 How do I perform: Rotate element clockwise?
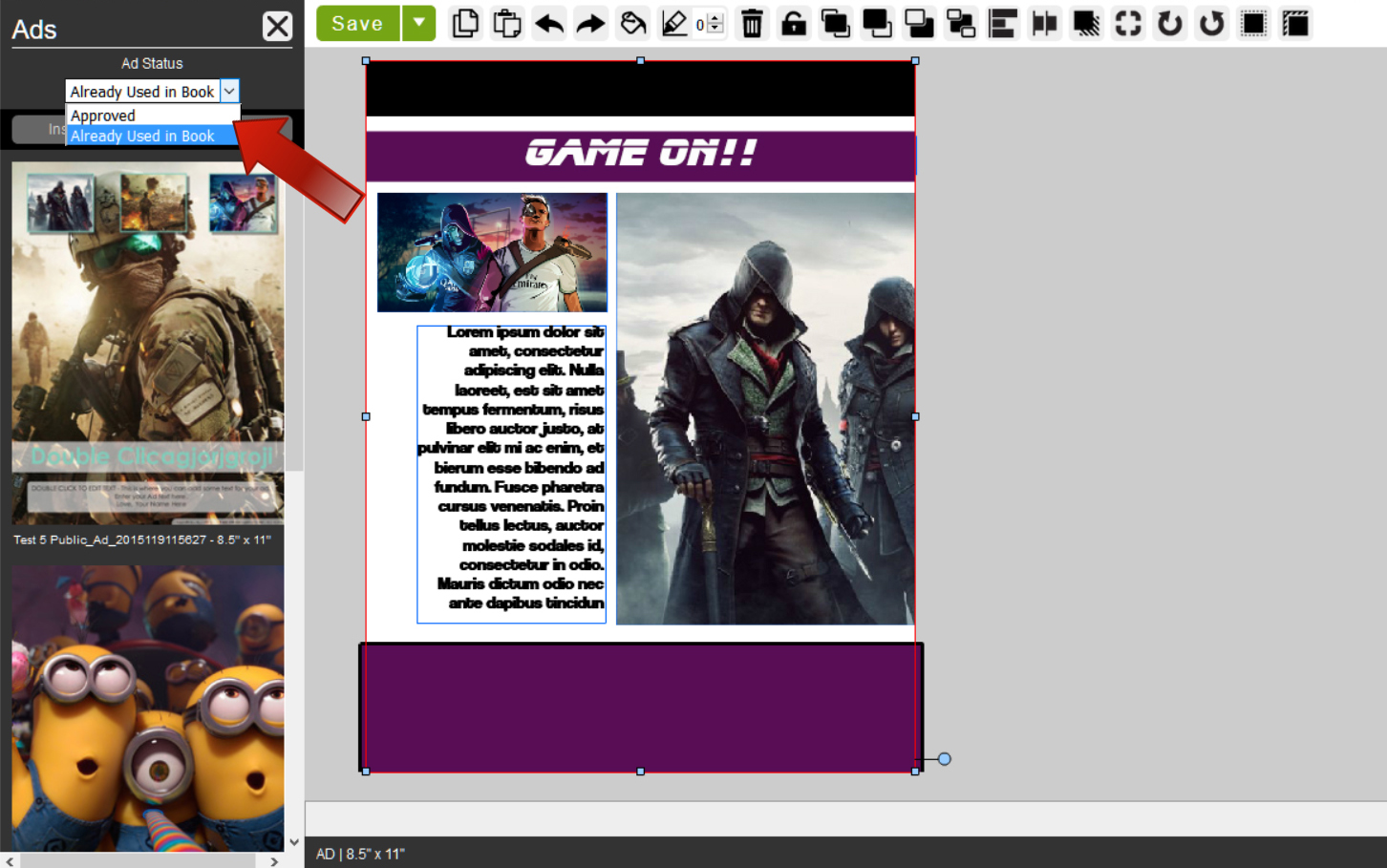[1170, 23]
